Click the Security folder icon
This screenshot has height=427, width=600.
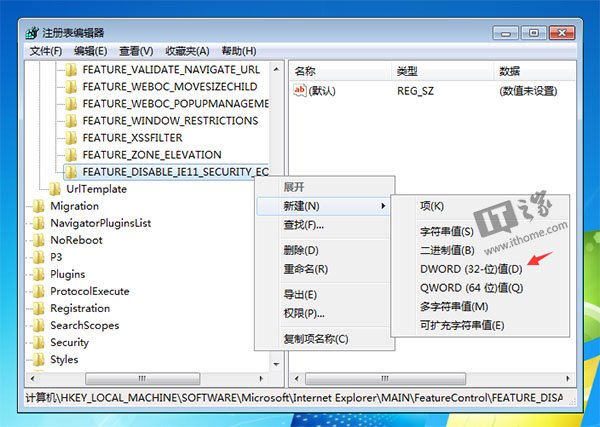(x=39, y=342)
